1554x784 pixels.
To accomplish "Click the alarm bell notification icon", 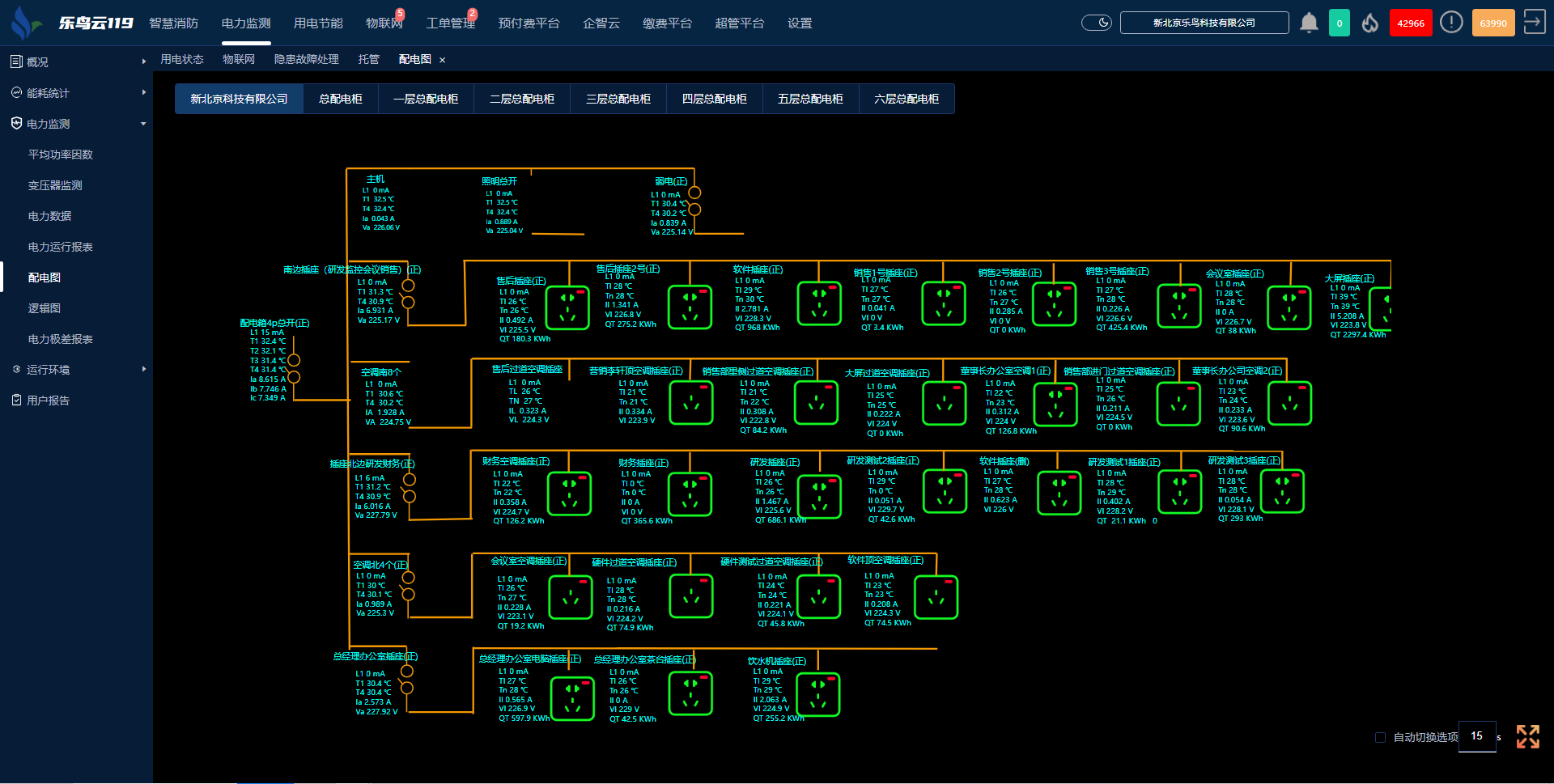I will click(1309, 23).
